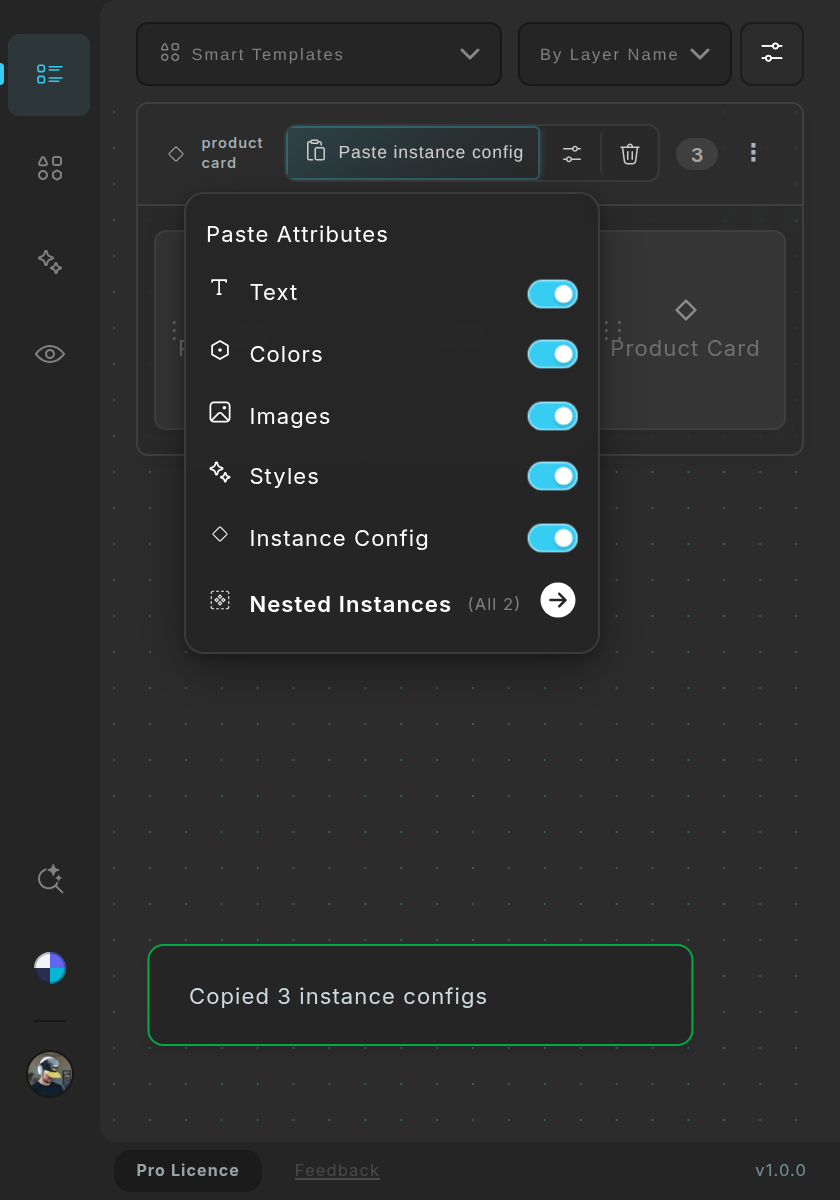This screenshot has width=840, height=1200.
Task: Open the Smart Templates dropdown
Action: click(x=319, y=54)
